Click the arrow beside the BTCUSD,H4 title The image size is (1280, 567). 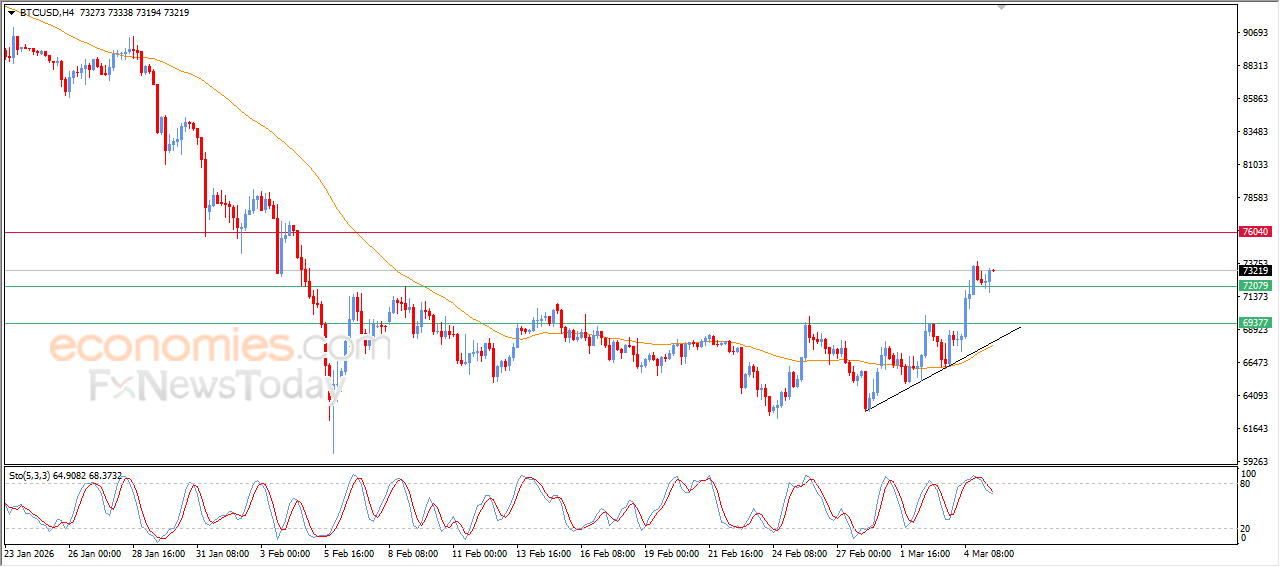point(11,13)
